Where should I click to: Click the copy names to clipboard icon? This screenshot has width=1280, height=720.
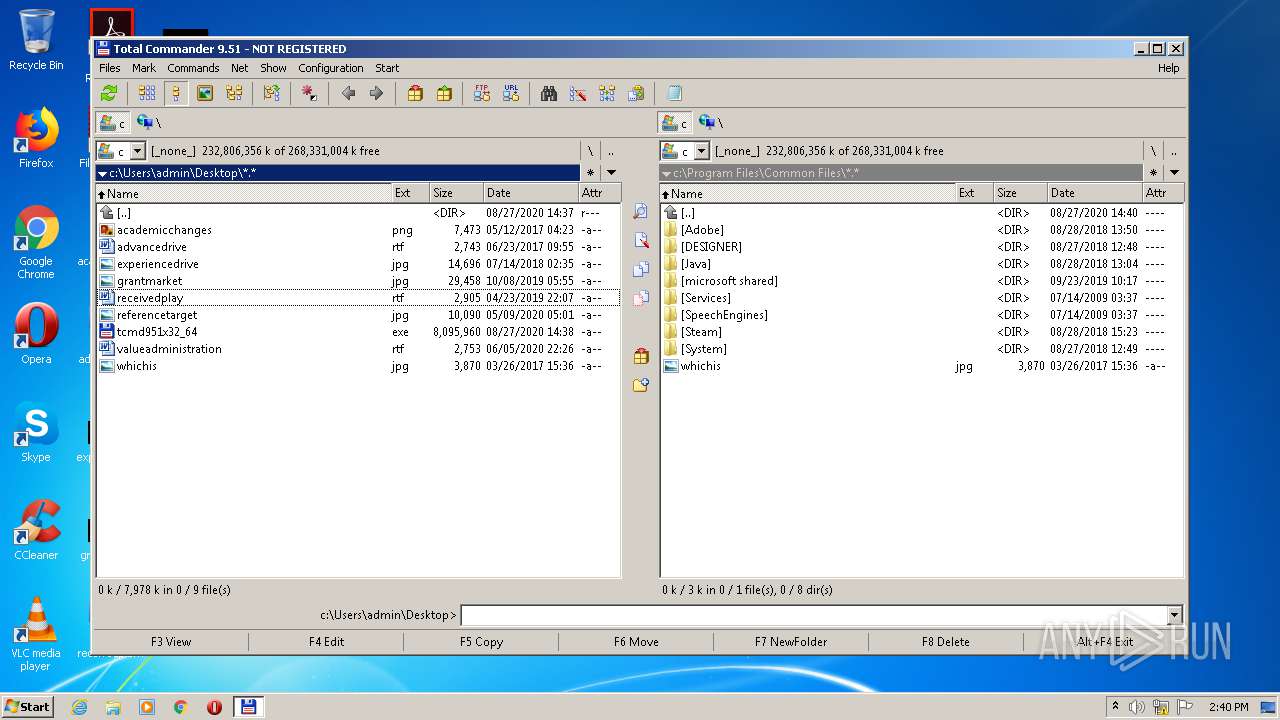[636, 93]
